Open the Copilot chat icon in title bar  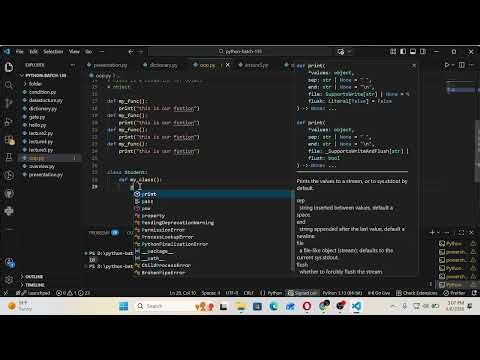(341, 52)
